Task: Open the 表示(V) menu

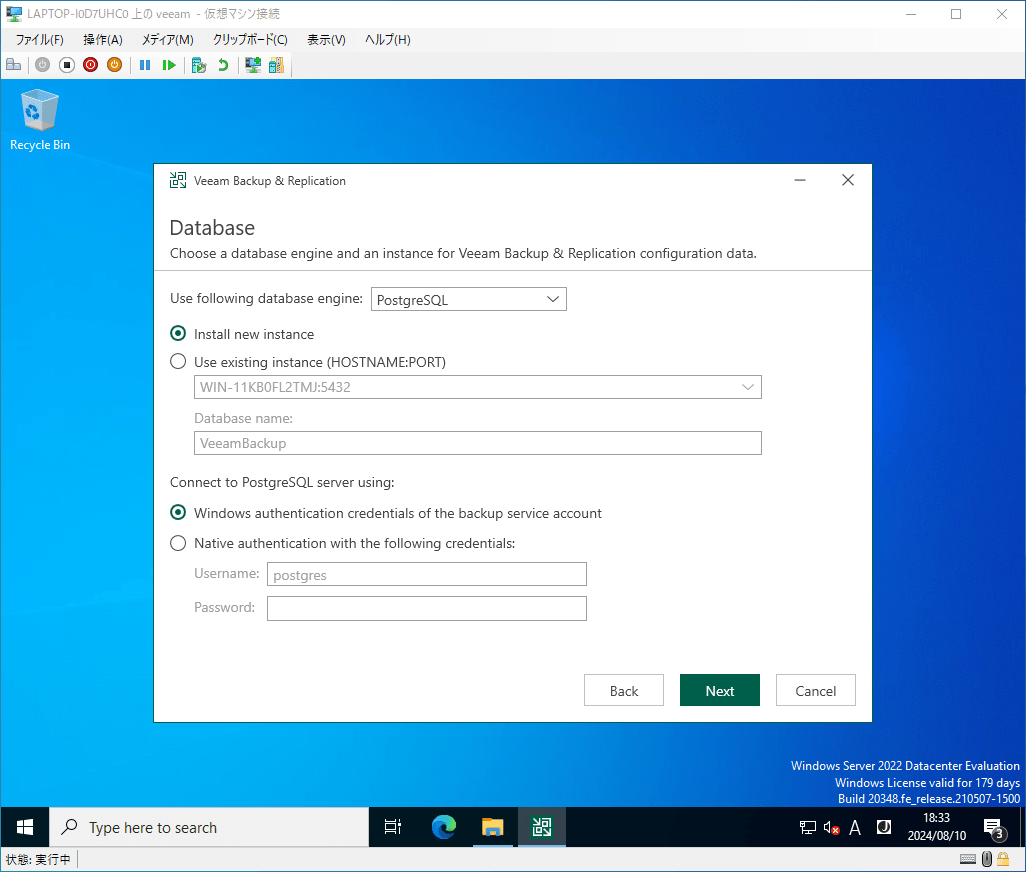Action: pos(326,40)
